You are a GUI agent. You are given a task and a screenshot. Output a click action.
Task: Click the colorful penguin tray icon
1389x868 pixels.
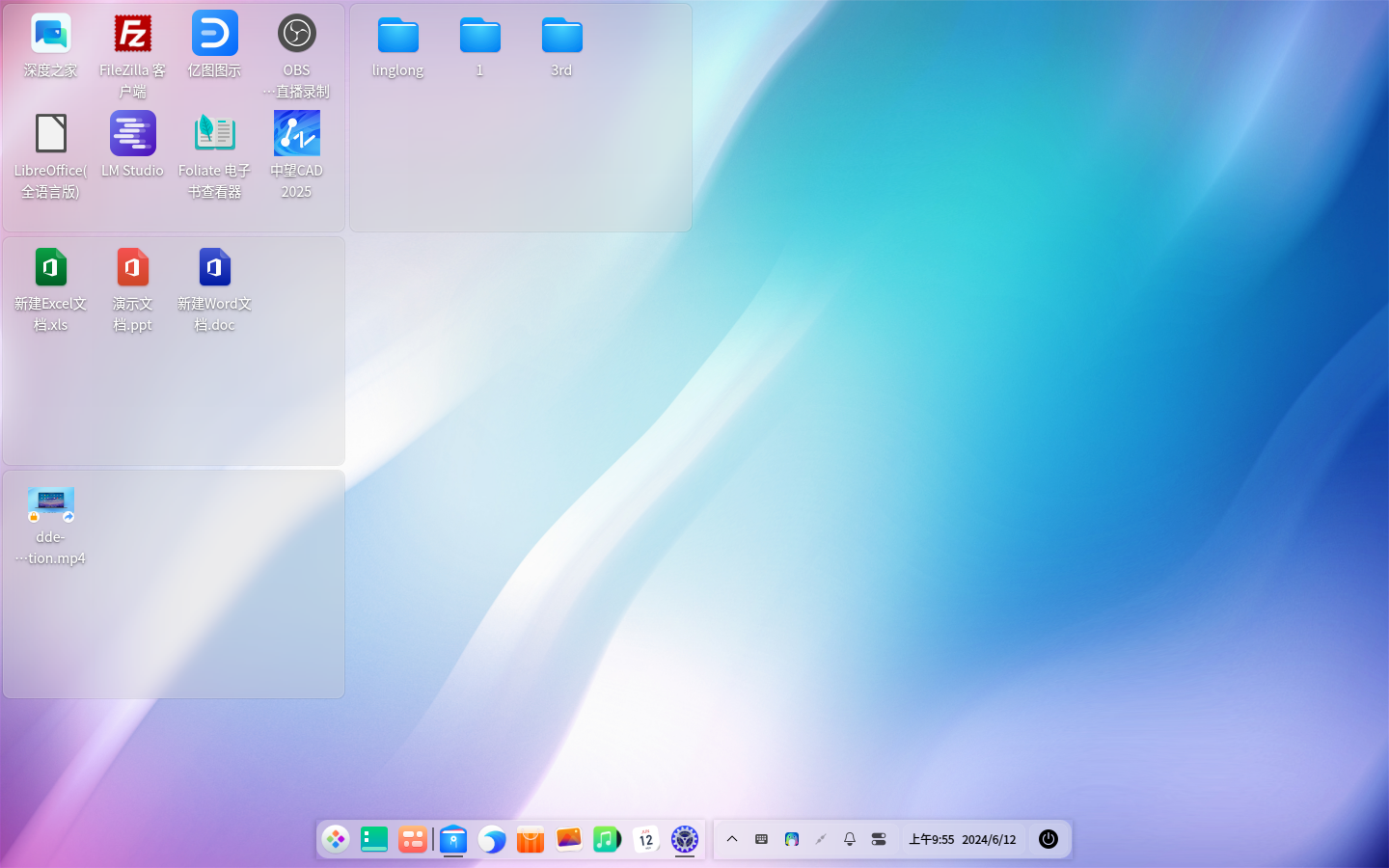pos(791,839)
